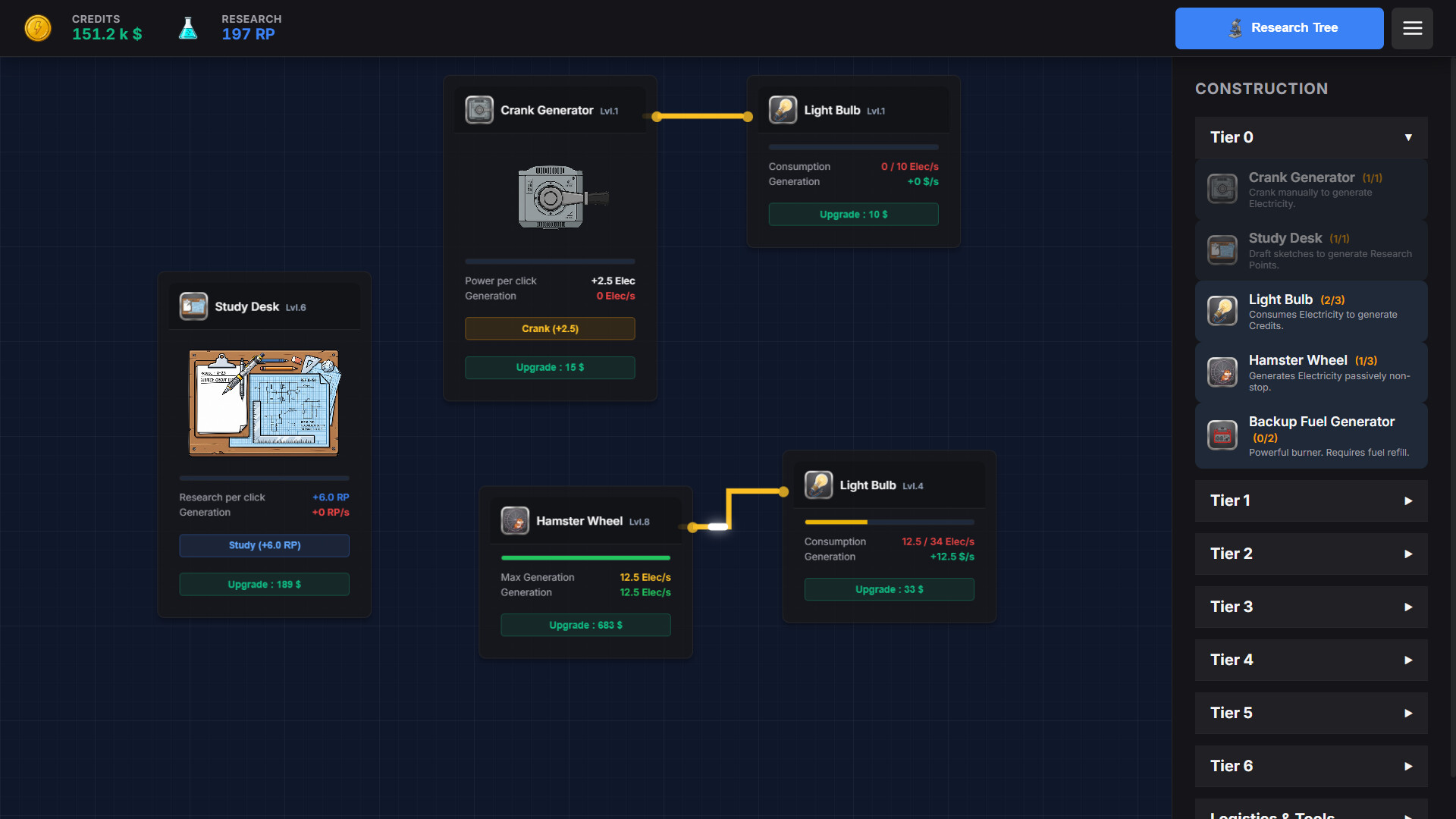Expand the Tier 4 section
Viewport: 1456px width, 819px height.
pos(1311,660)
